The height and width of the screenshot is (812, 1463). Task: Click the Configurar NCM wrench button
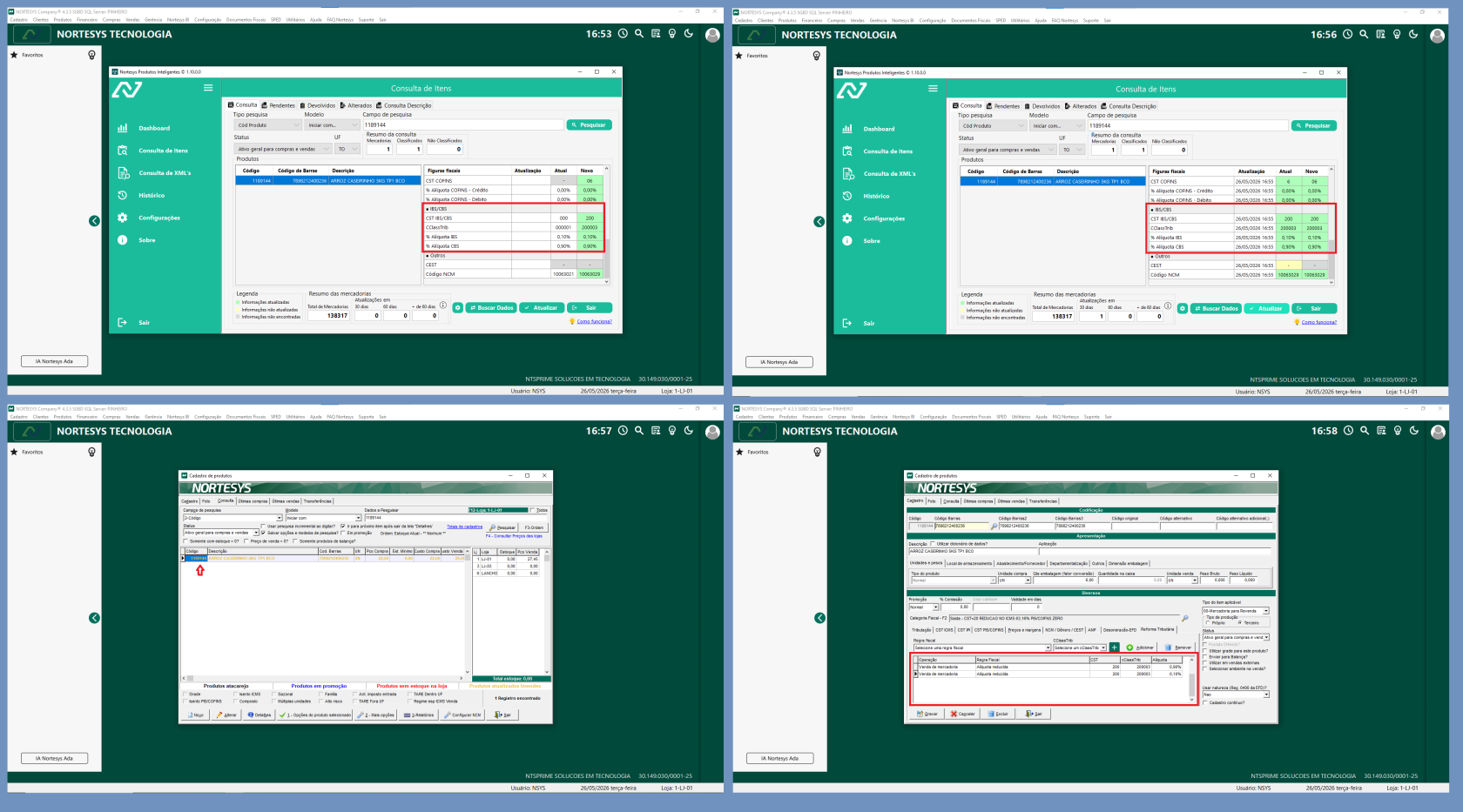(x=462, y=715)
